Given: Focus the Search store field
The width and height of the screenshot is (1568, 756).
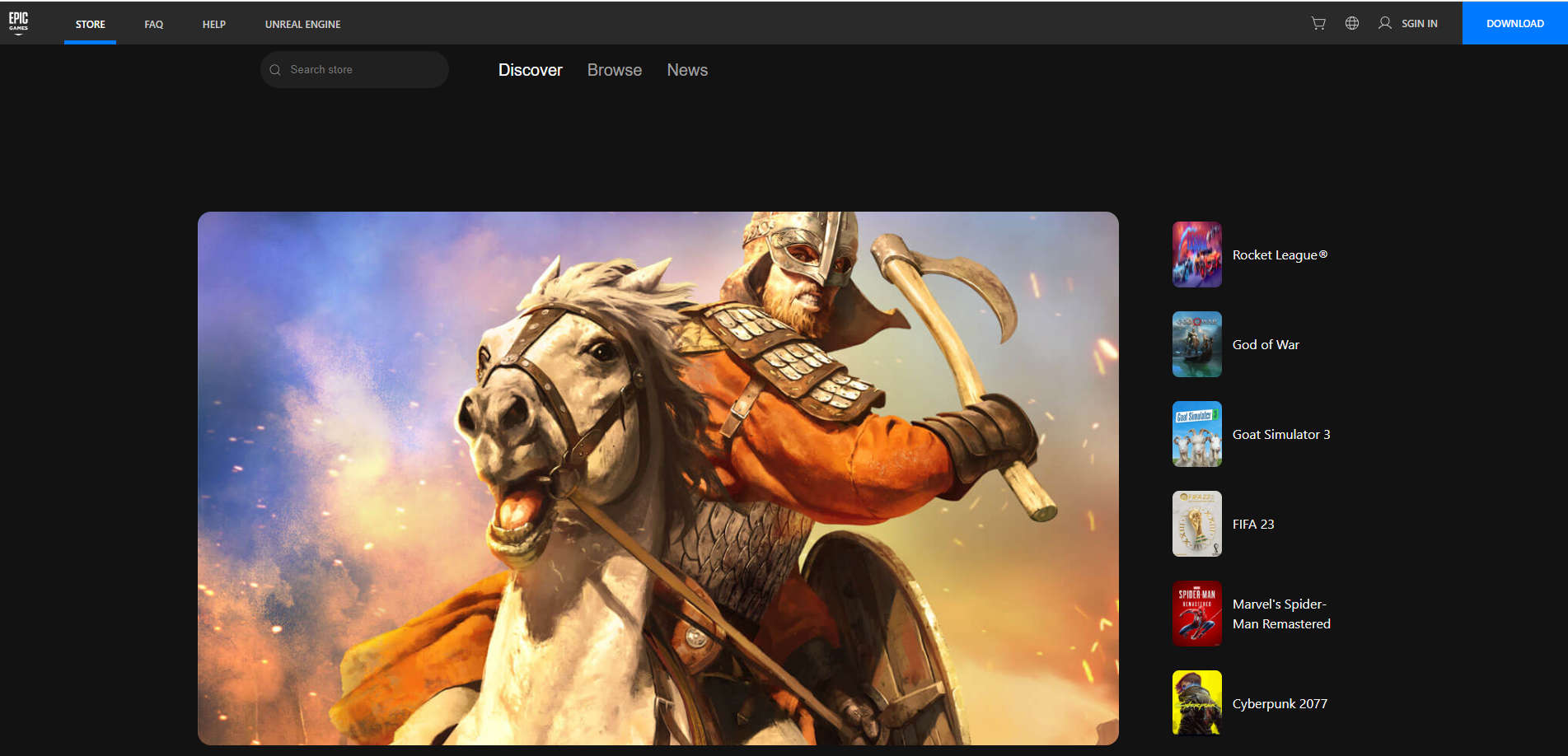Looking at the screenshot, I should (354, 70).
